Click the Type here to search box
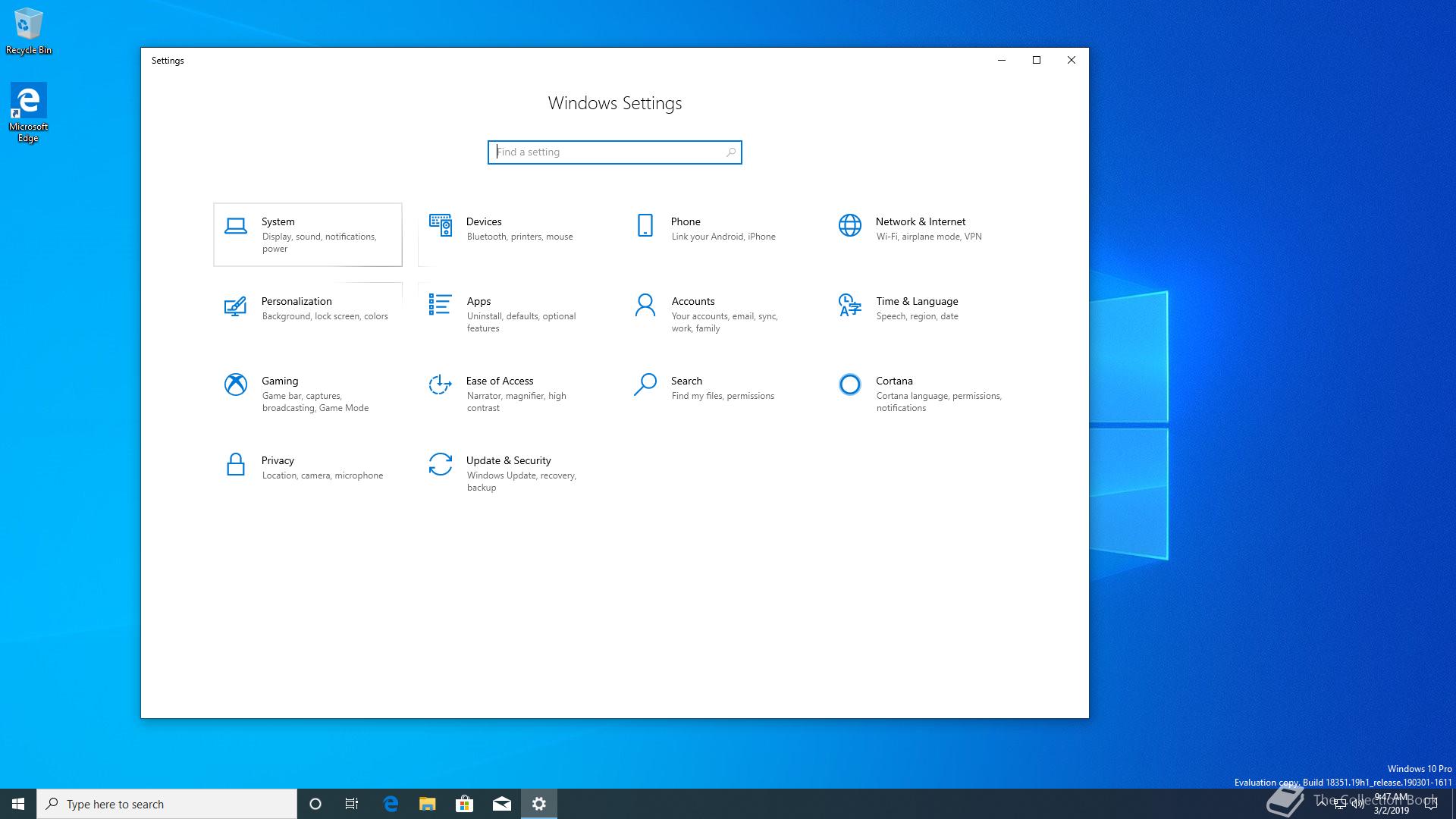This screenshot has height=819, width=1456. 167,804
